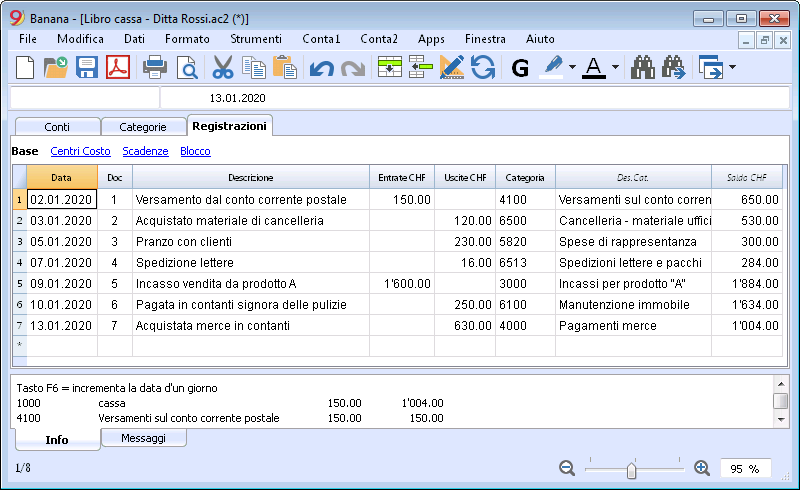Click the zoom in plus magnifier
The height and width of the screenshot is (490, 800).
(x=702, y=468)
